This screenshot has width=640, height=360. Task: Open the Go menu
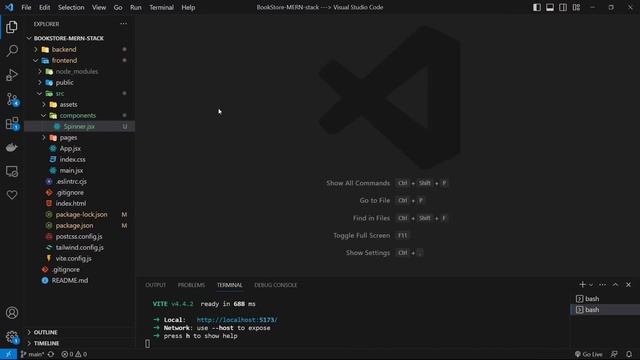click(118, 7)
